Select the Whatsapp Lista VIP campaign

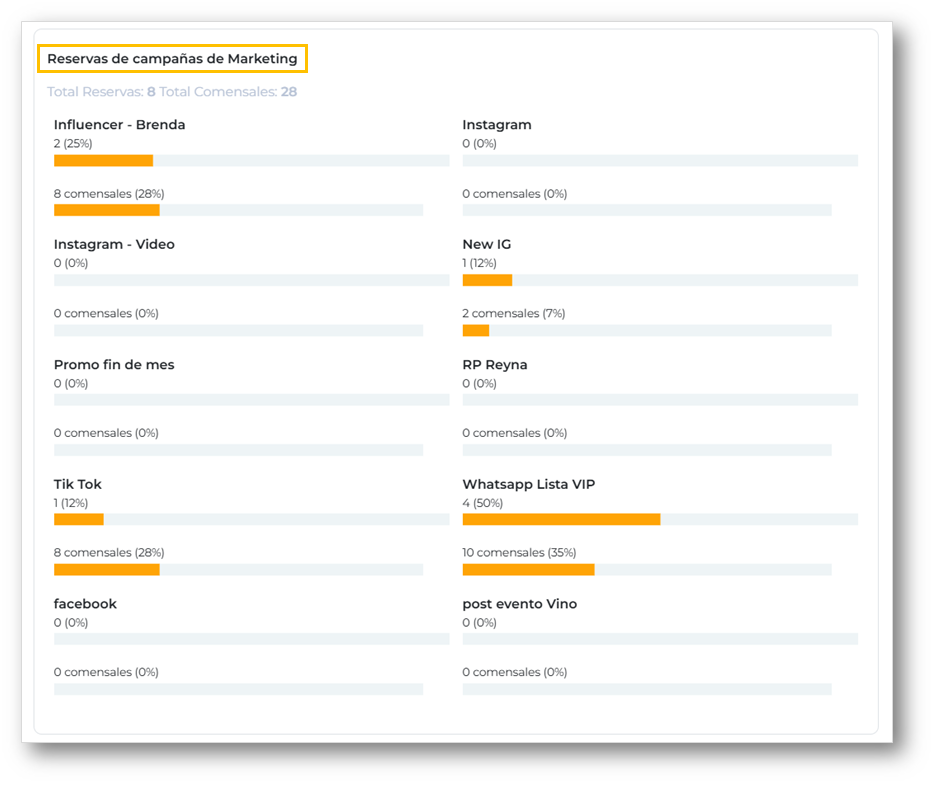point(529,485)
